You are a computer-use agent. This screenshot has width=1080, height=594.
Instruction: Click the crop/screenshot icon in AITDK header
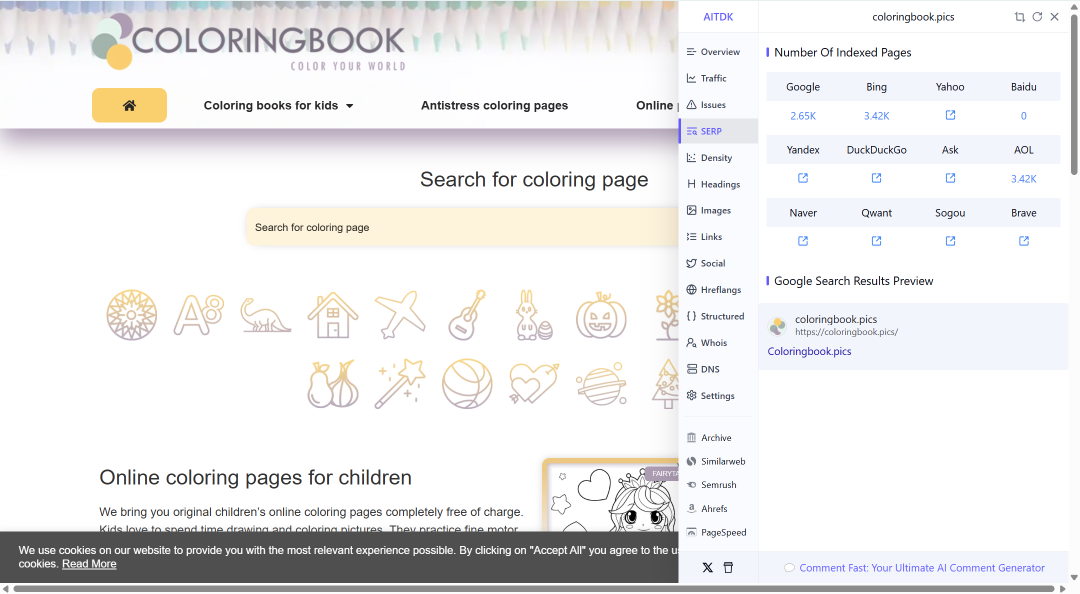point(1019,17)
